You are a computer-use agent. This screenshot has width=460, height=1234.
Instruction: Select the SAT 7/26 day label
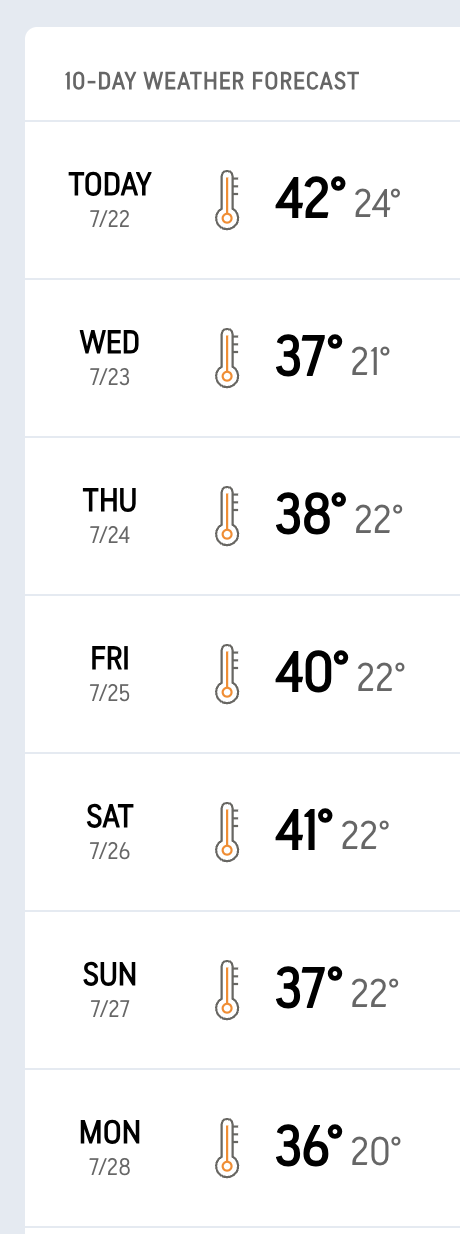(x=110, y=832)
